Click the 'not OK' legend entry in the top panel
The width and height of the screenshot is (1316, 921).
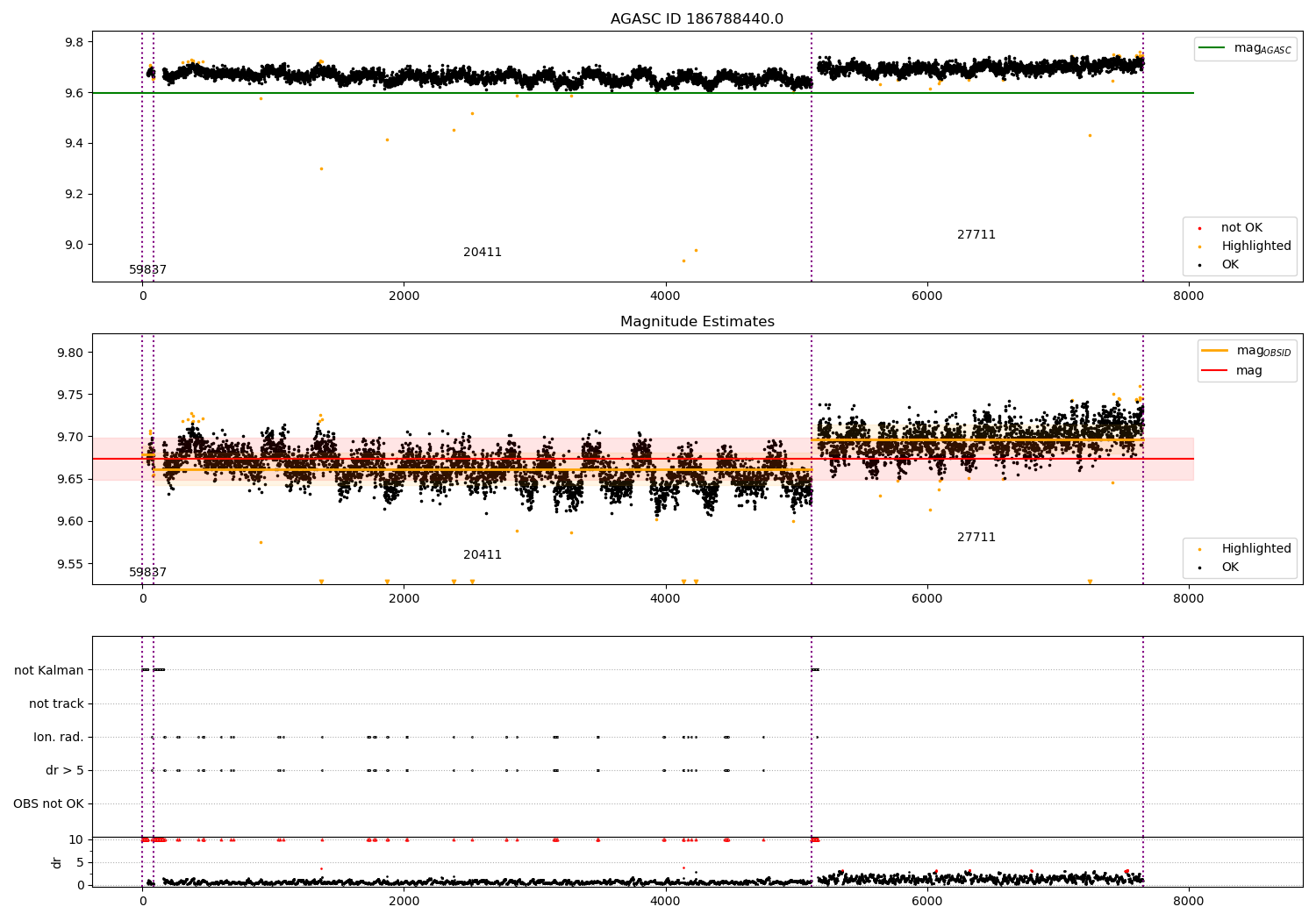tap(1241, 227)
